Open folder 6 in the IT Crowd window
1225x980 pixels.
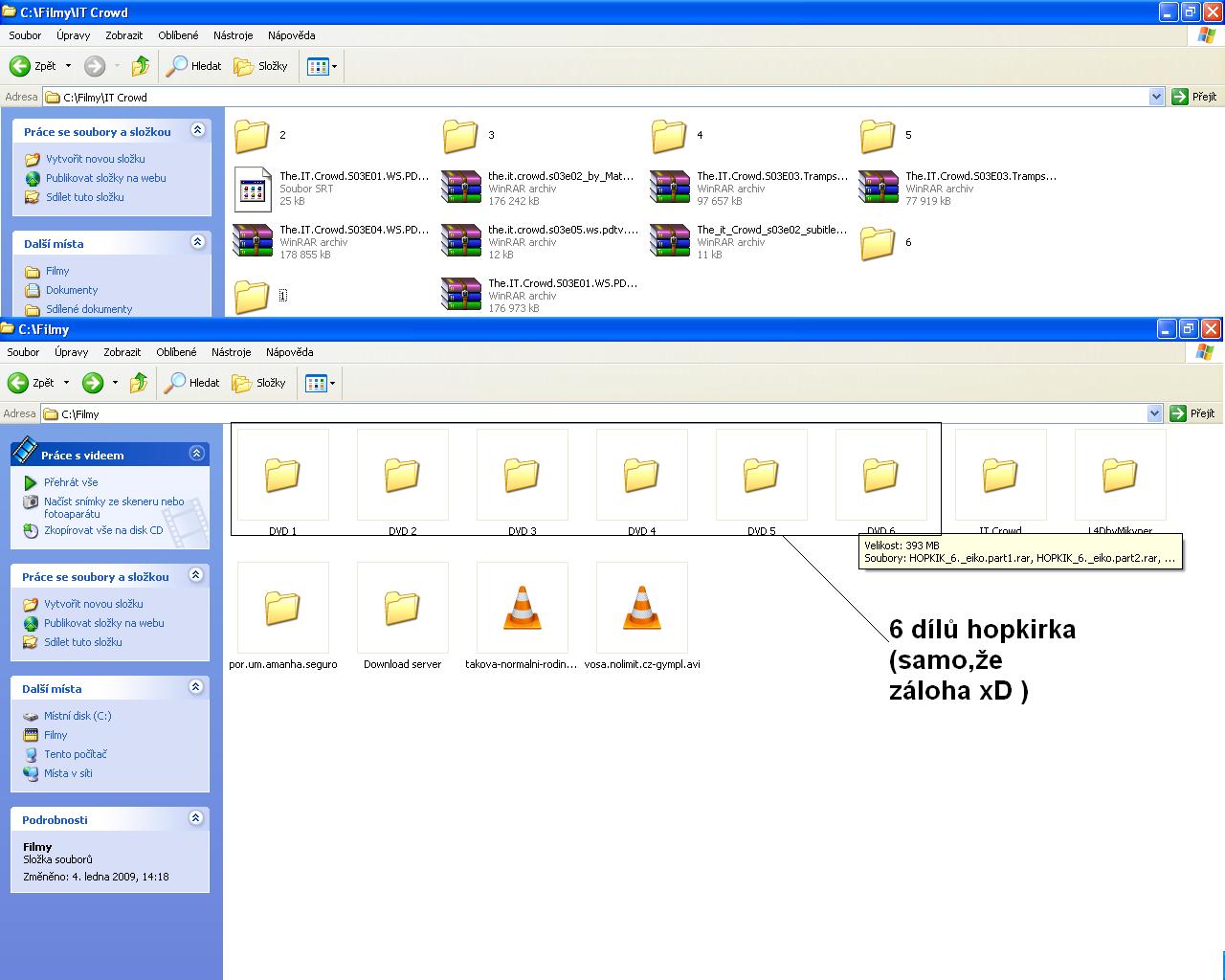coord(878,243)
